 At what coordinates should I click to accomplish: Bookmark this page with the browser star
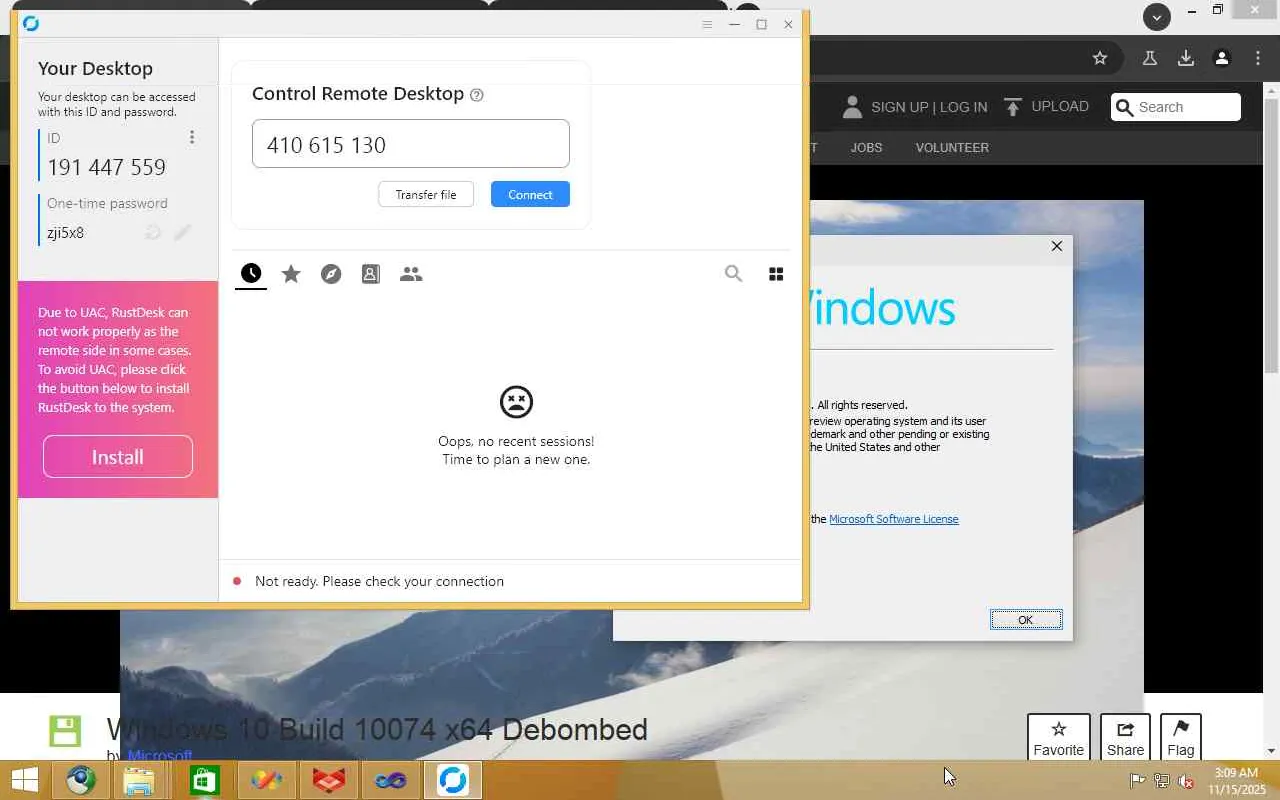pyautogui.click(x=1100, y=58)
